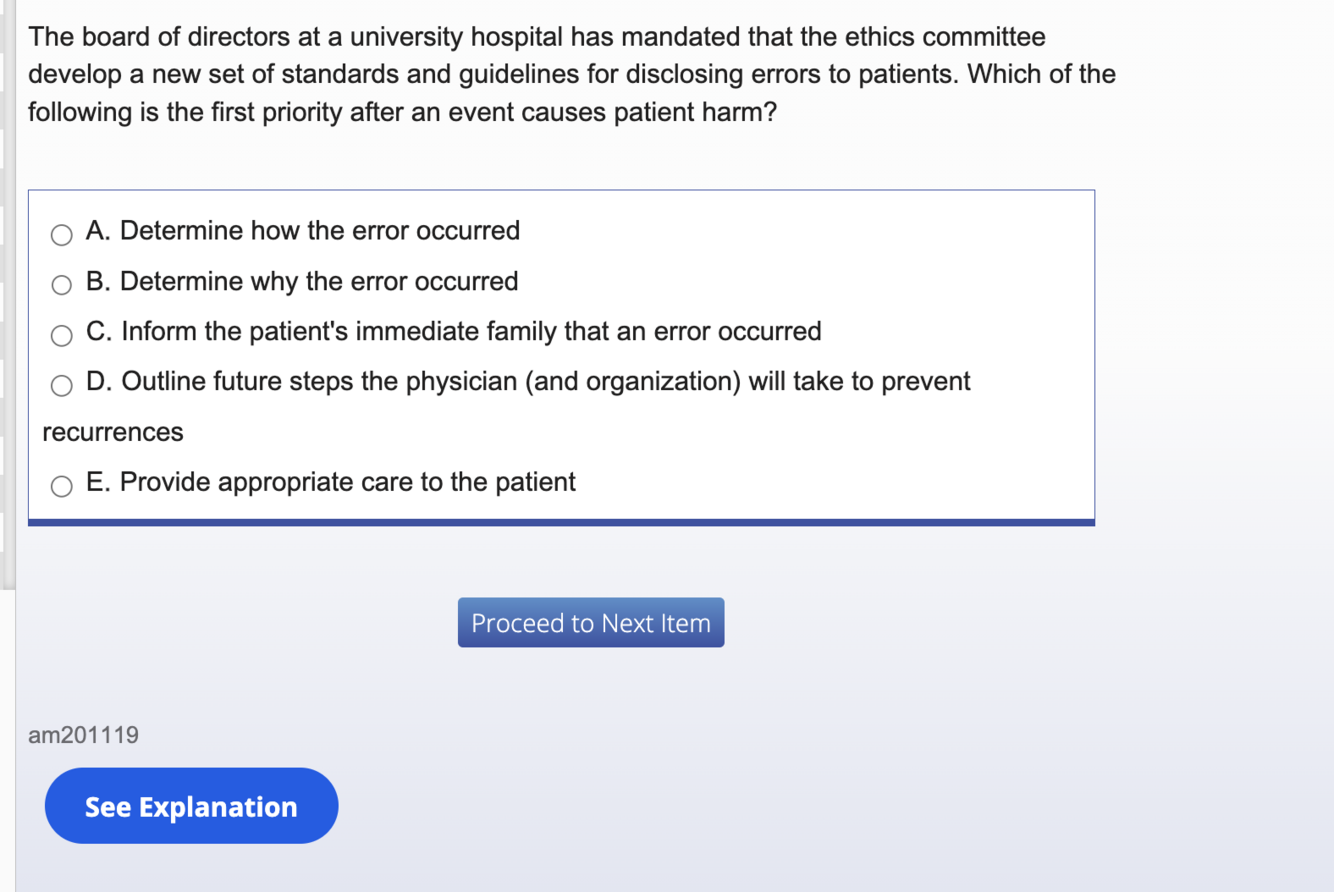
Task: Open the See Explanation button
Action: [x=191, y=806]
